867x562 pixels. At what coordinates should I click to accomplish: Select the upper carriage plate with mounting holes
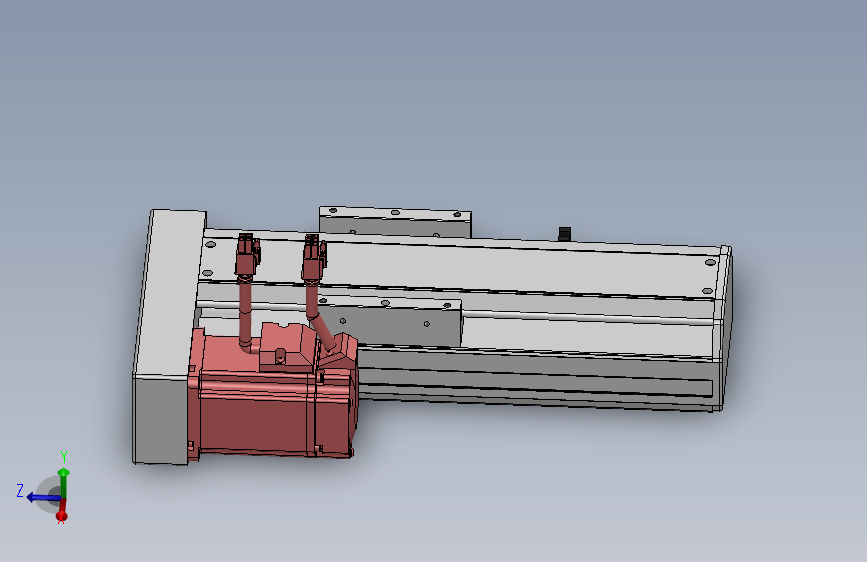click(x=395, y=222)
